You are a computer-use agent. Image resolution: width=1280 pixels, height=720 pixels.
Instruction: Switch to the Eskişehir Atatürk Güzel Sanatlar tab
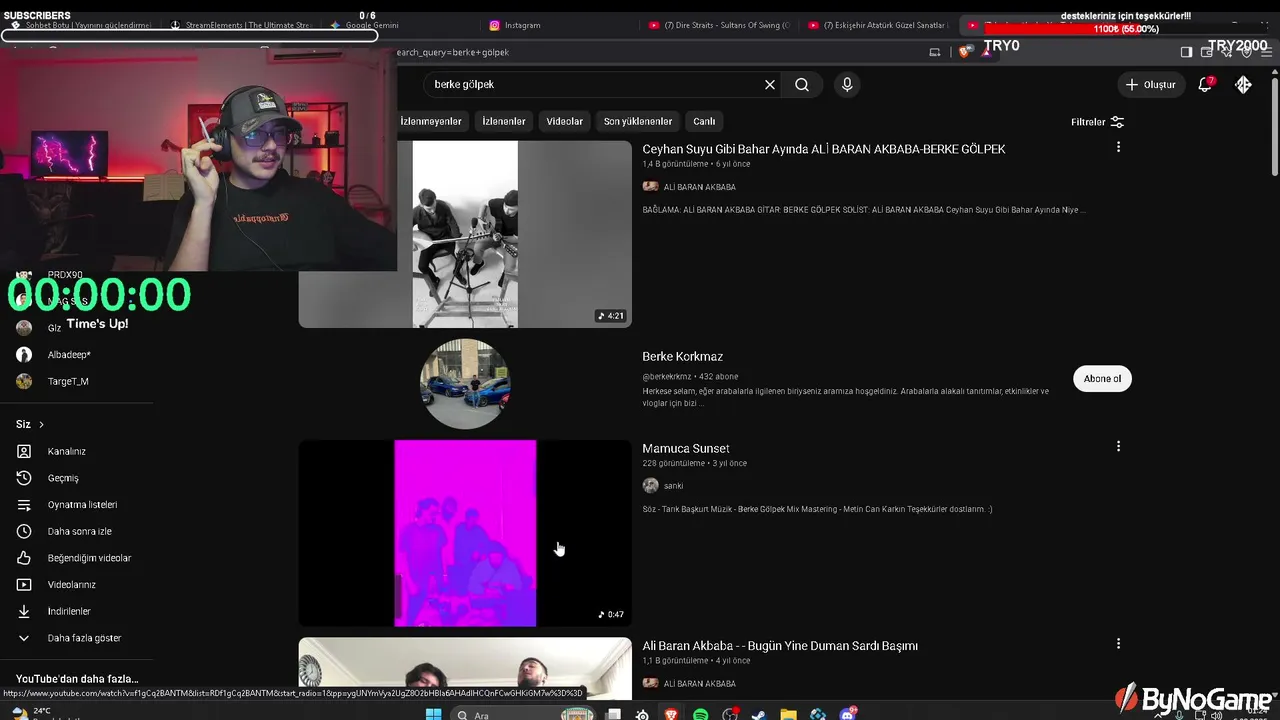879,25
